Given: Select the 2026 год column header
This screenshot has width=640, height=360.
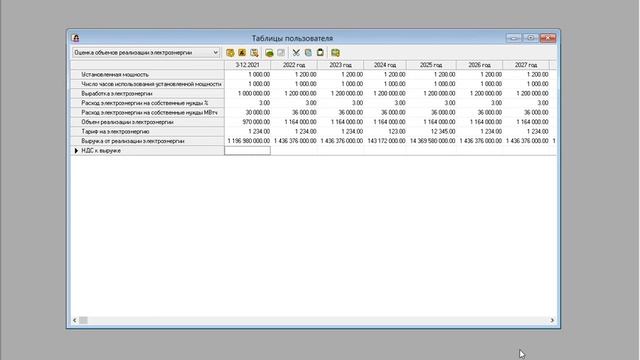Looking at the screenshot, I should (479, 65).
